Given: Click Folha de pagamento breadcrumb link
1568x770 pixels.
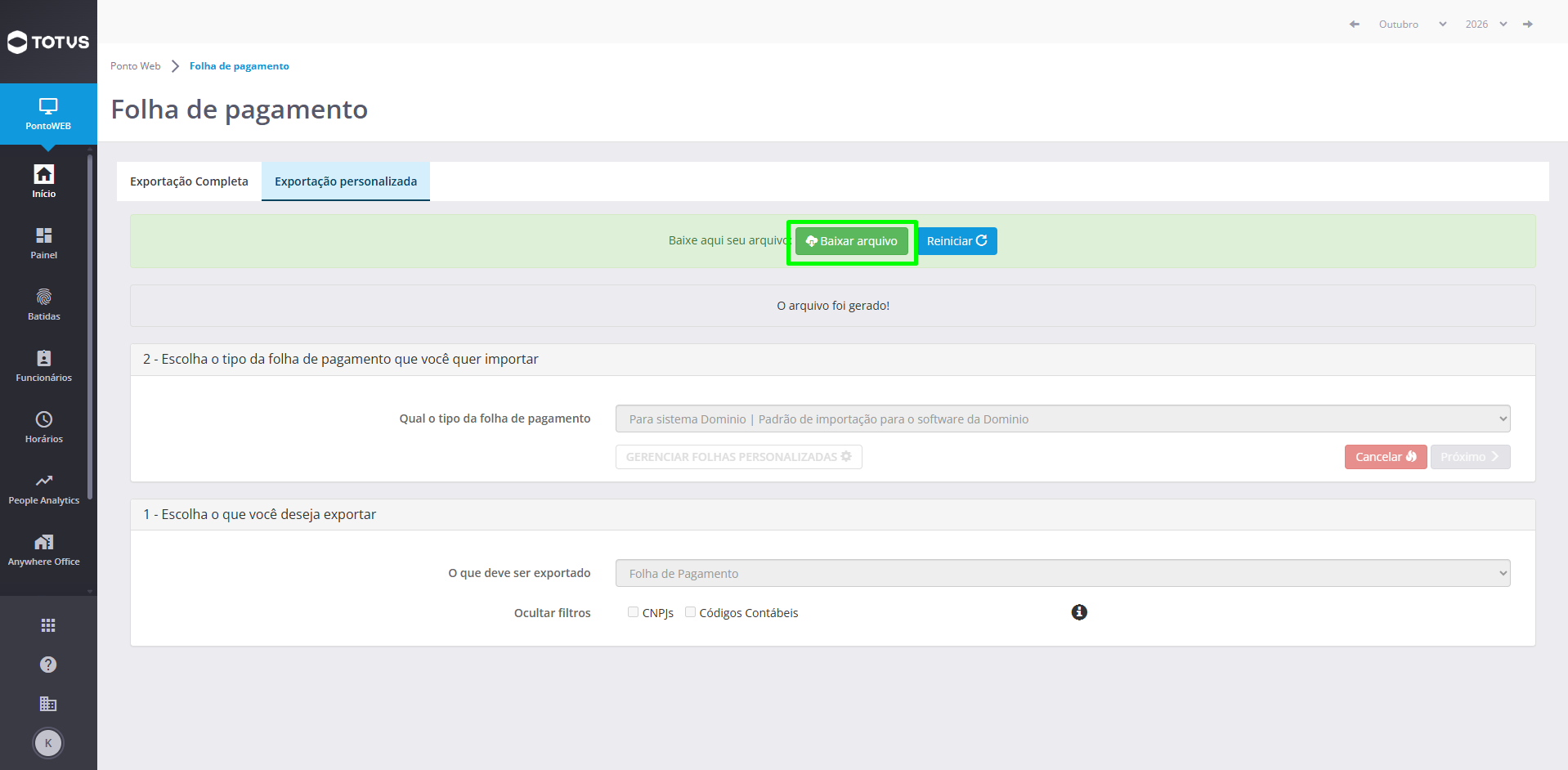Looking at the screenshot, I should click(x=240, y=66).
